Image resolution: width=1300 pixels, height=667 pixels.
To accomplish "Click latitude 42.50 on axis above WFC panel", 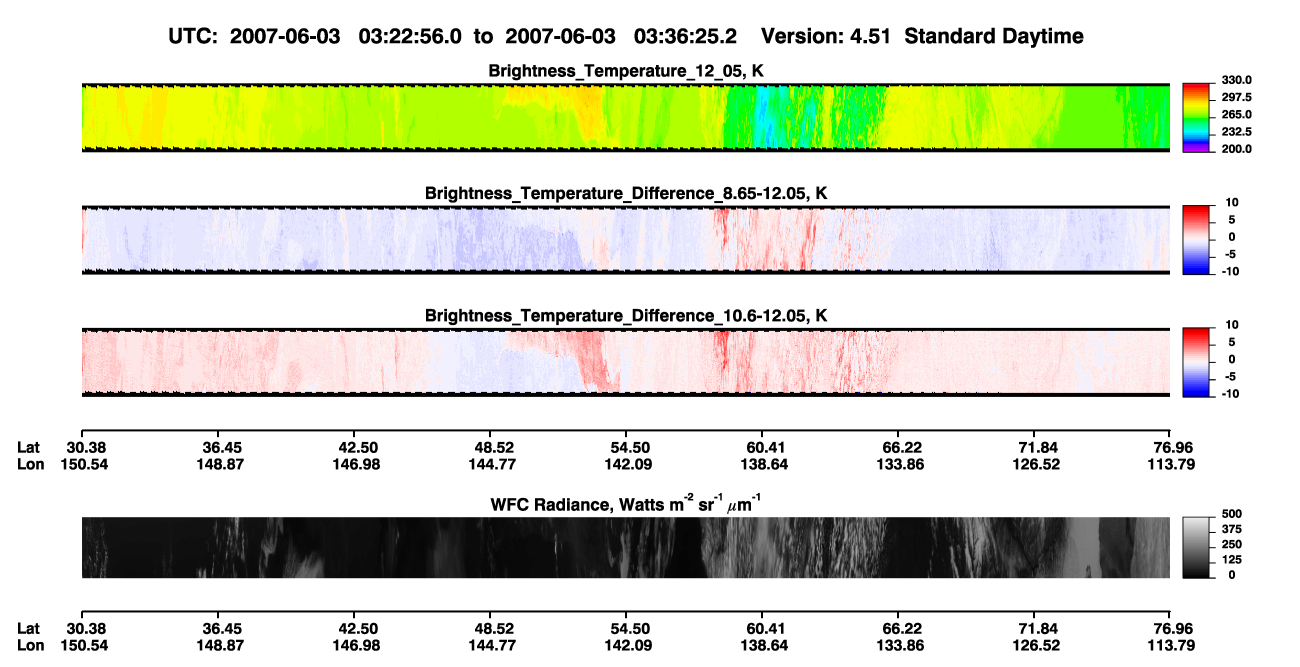I will pyautogui.click(x=358, y=448).
